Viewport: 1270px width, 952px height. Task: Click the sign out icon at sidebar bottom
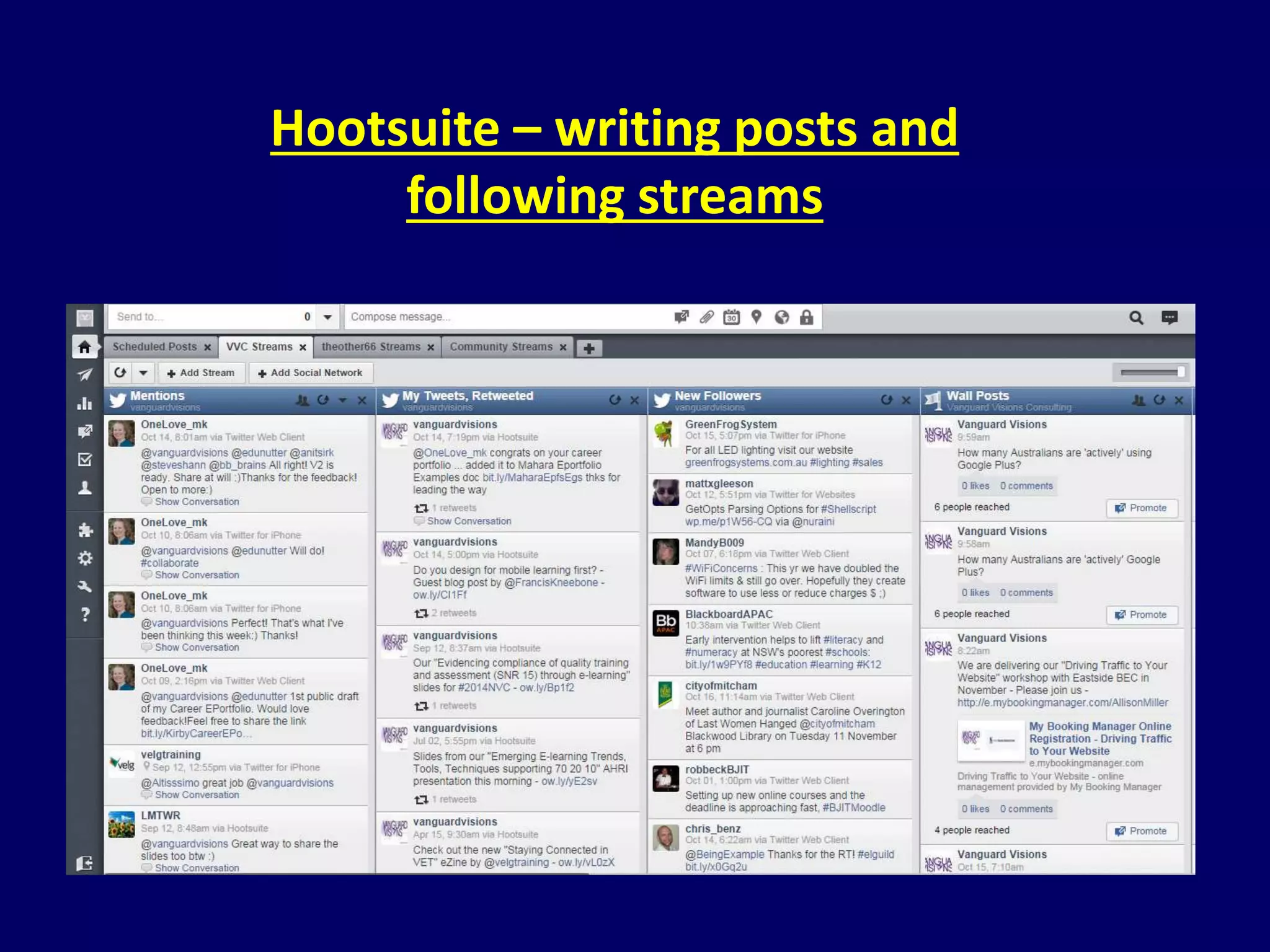[x=85, y=863]
